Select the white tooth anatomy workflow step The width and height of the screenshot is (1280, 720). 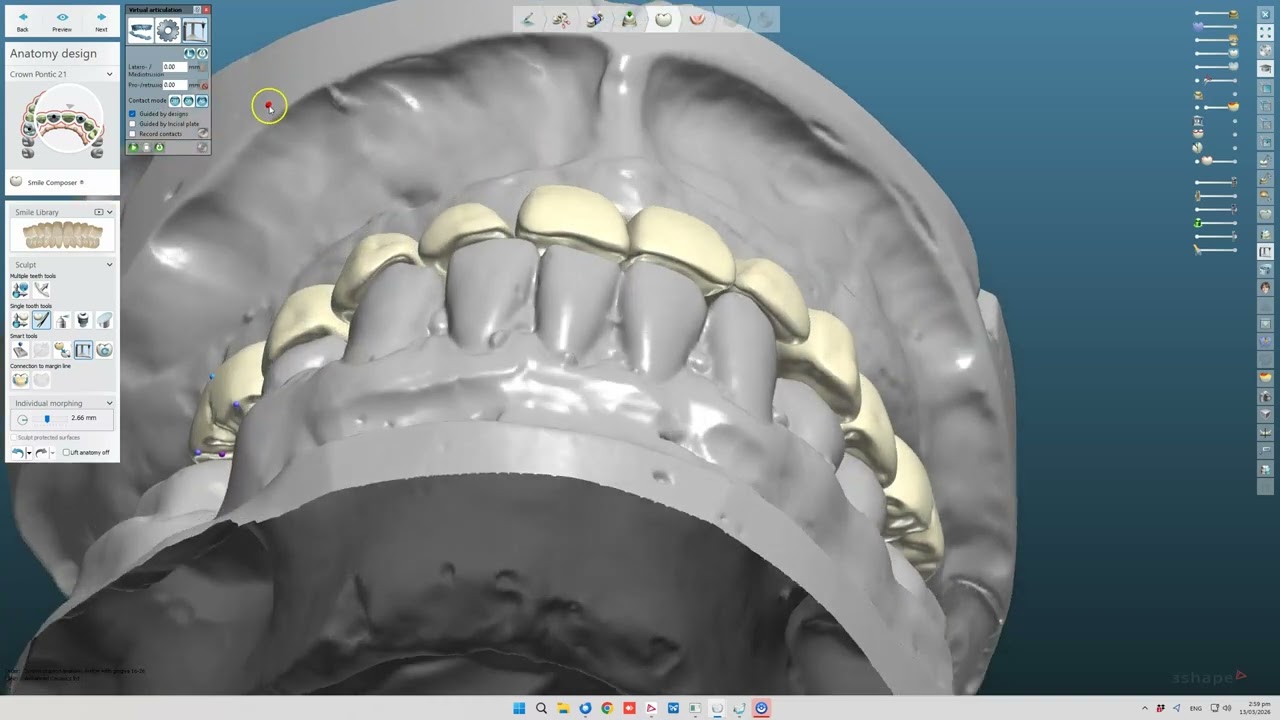coord(663,19)
